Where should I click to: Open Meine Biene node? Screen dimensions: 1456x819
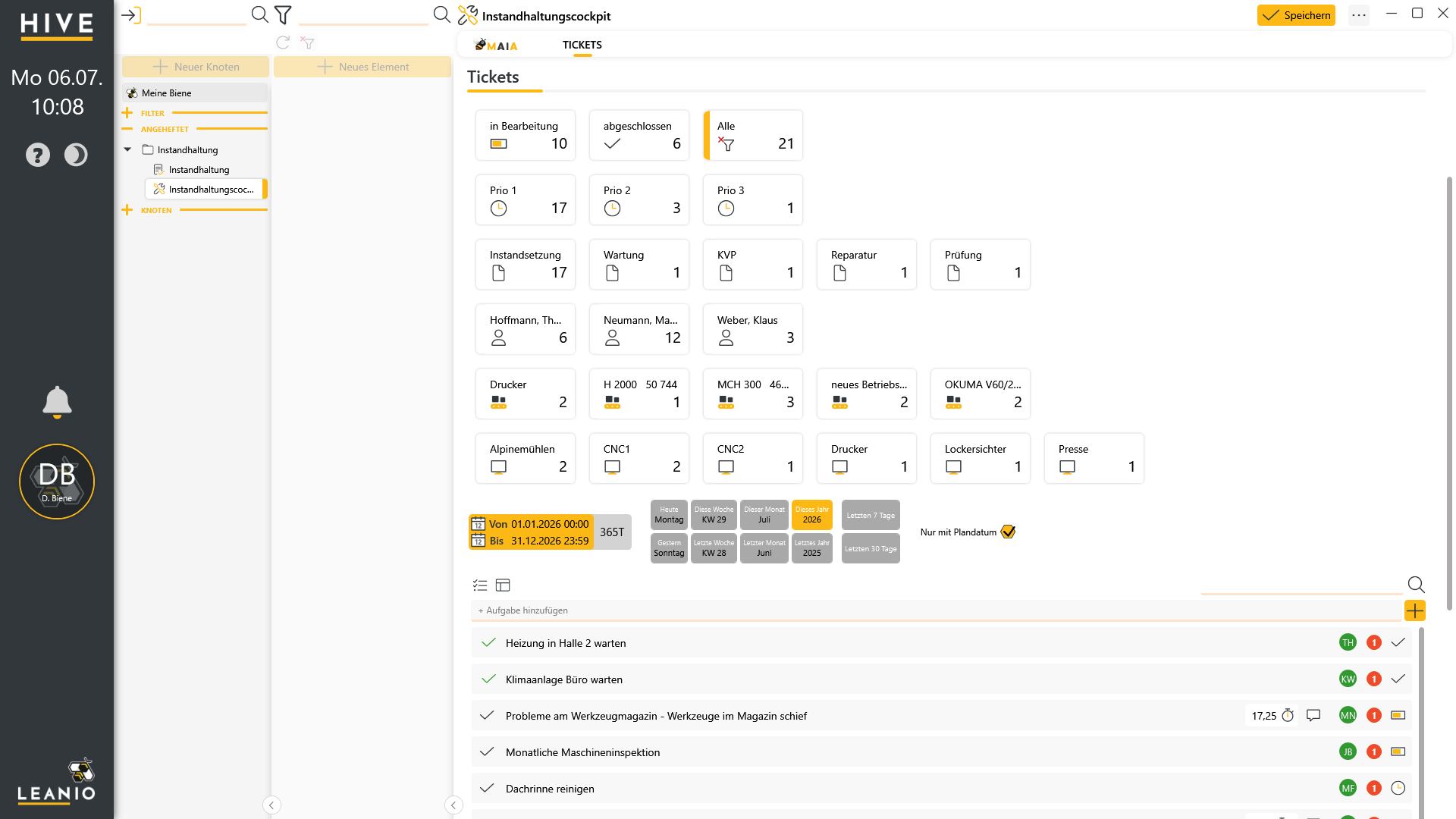pos(195,93)
